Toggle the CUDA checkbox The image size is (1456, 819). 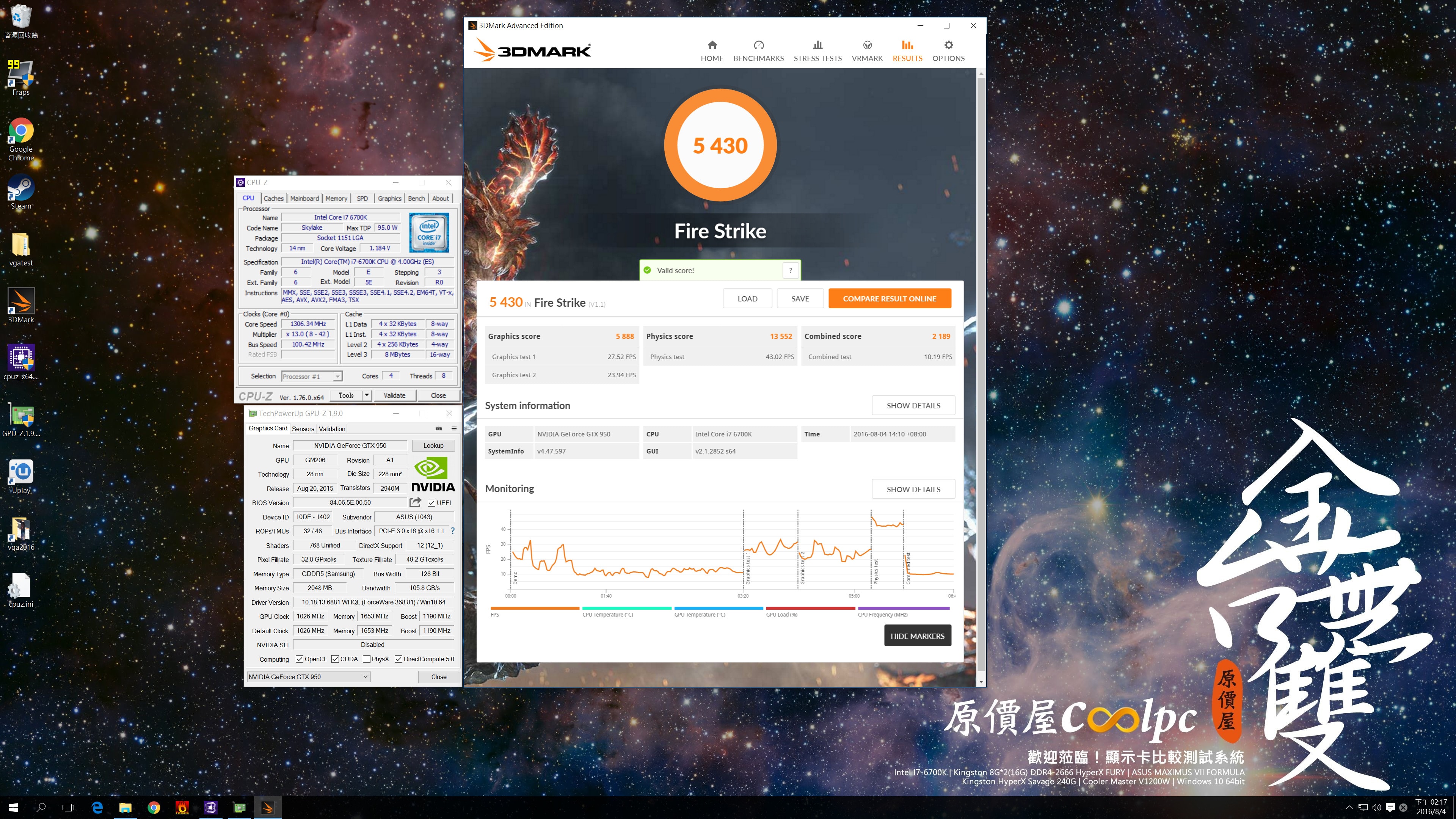[x=335, y=659]
